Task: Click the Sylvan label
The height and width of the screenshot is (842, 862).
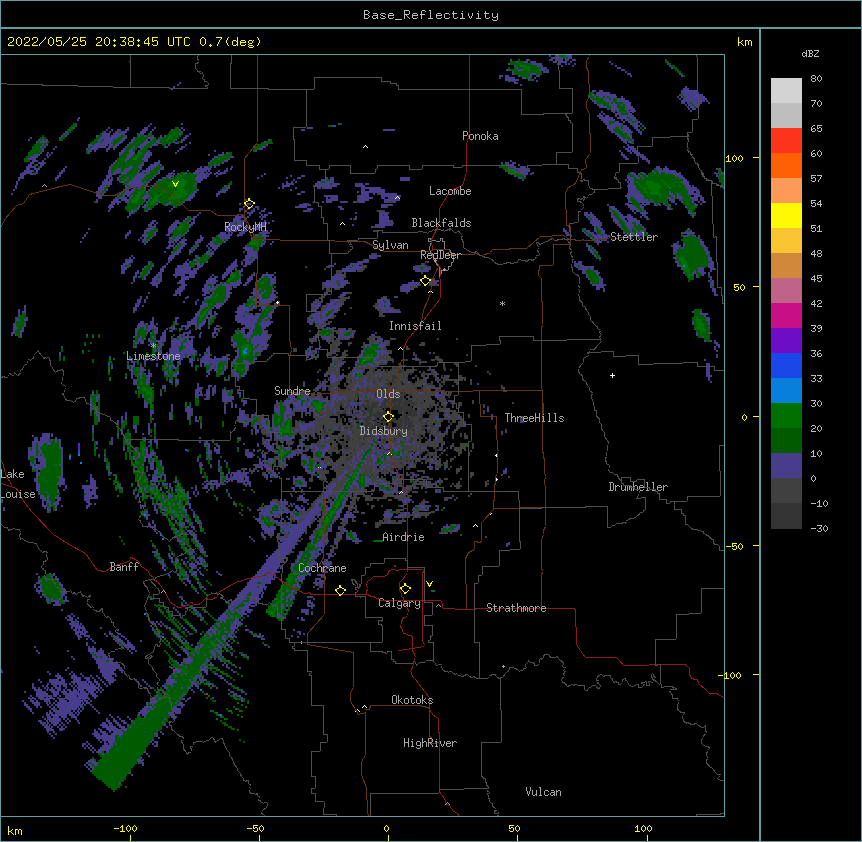Action: click(390, 245)
